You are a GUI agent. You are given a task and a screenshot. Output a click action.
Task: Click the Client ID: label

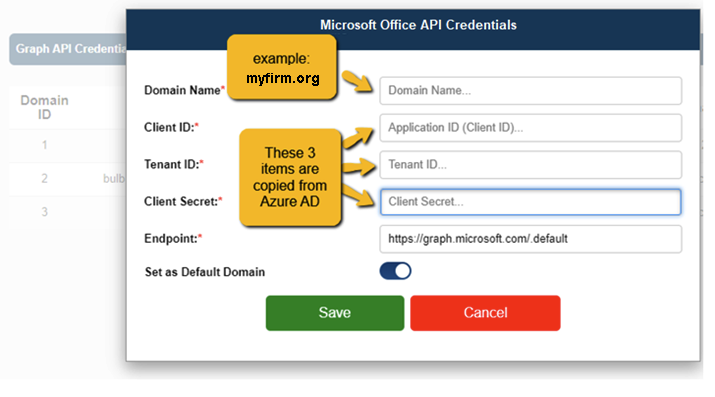point(171,127)
